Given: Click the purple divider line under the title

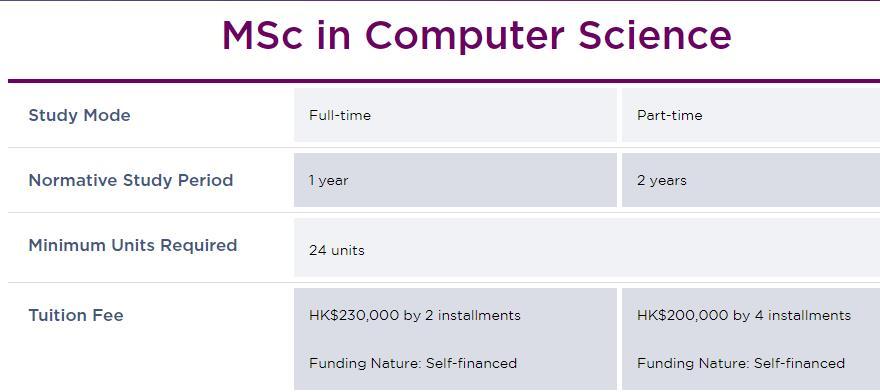Looking at the screenshot, I should click(444, 81).
